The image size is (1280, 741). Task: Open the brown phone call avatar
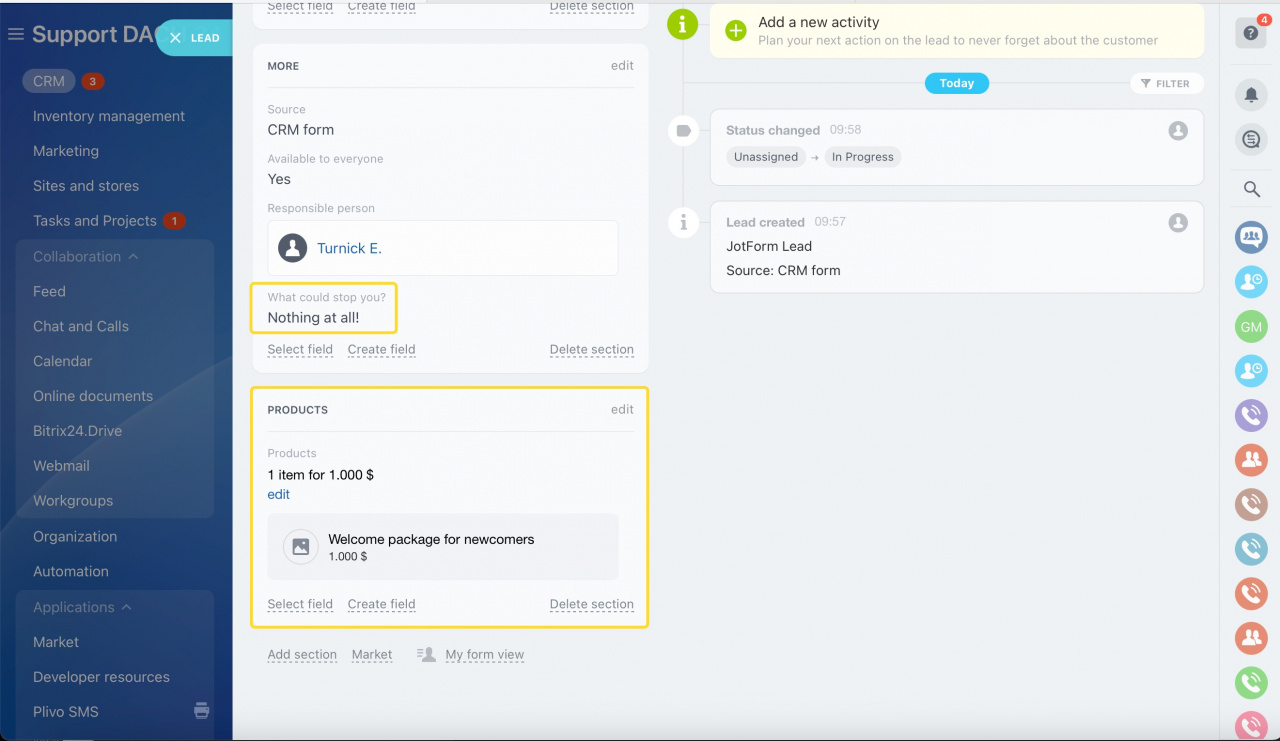click(x=1251, y=504)
